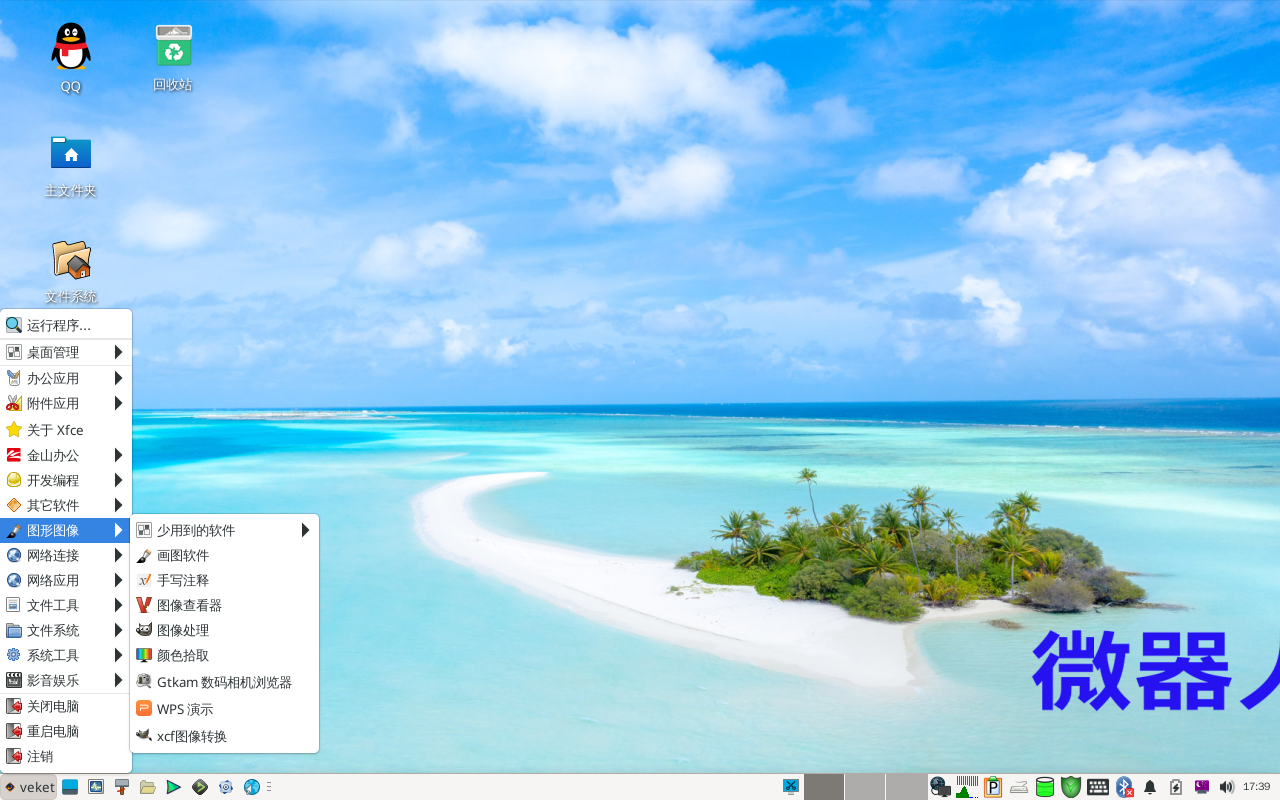This screenshot has height=800, width=1280.
Task: Switch to the third workspace in pager
Action: tap(906, 787)
